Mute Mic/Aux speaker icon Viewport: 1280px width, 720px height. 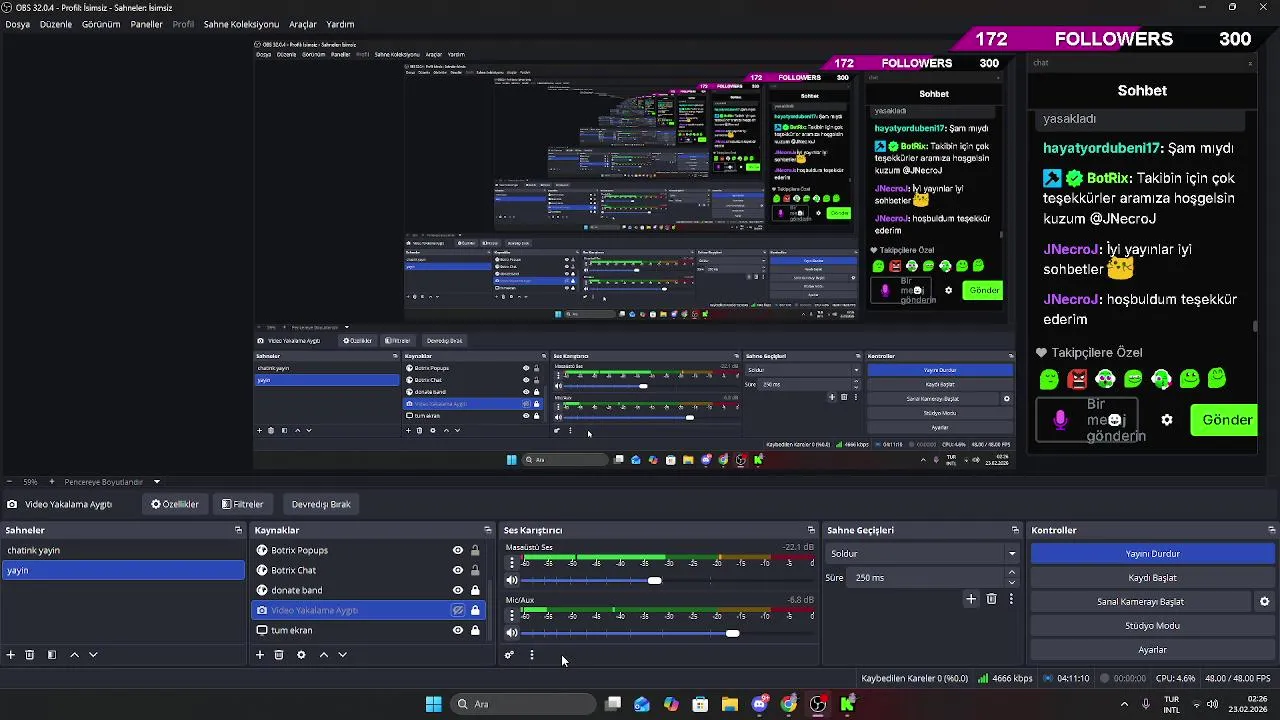512,633
